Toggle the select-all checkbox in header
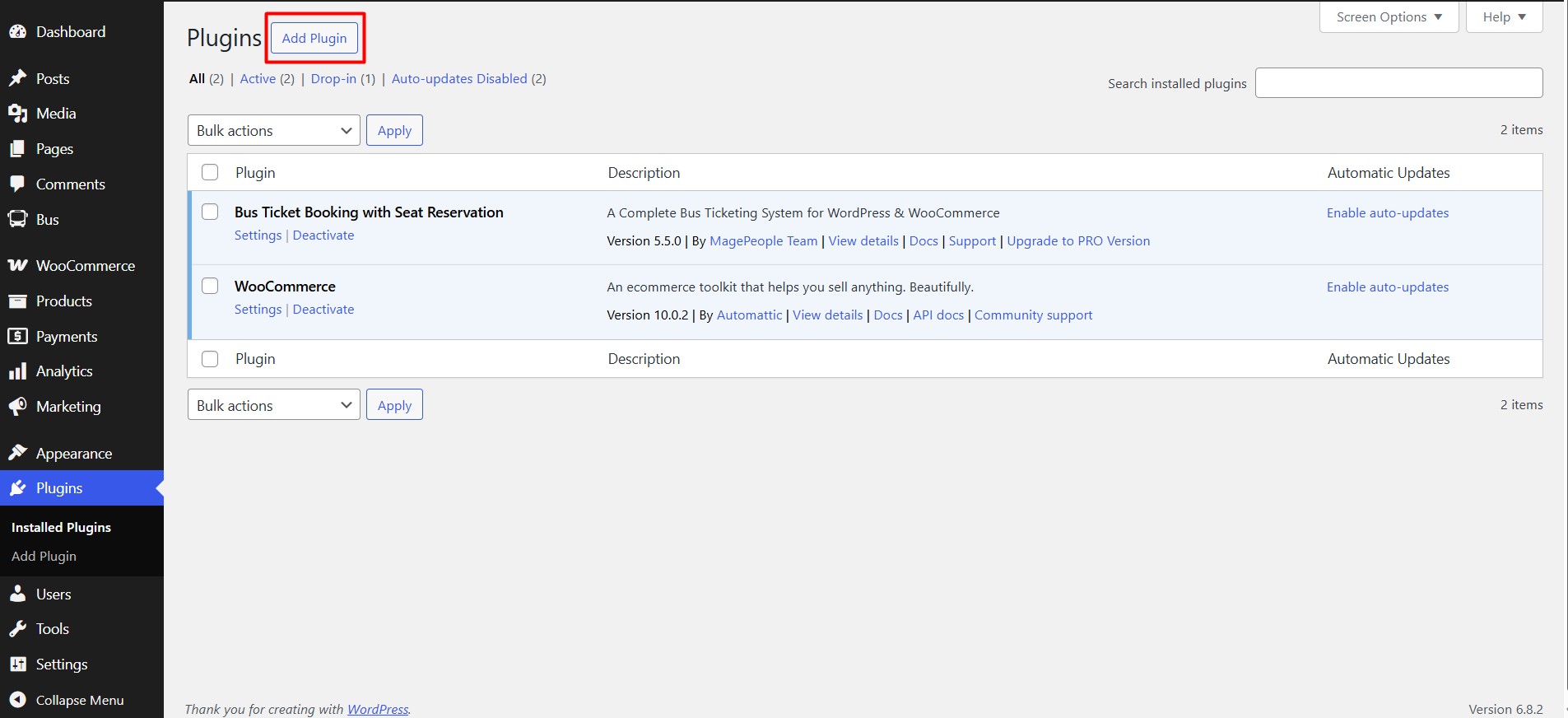Viewport: 1568px width, 718px height. coord(211,173)
